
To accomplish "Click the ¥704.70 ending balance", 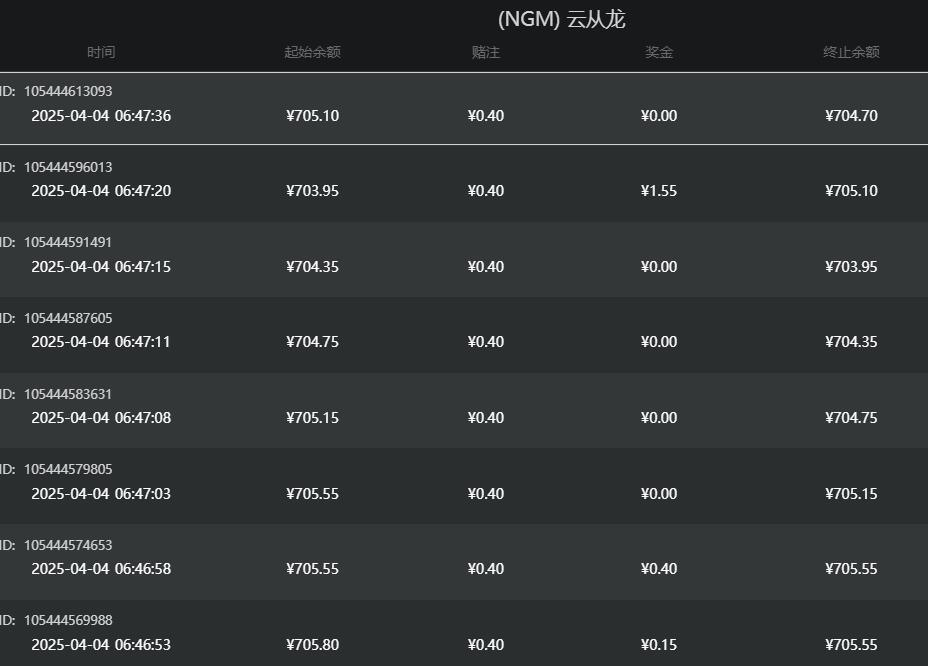I will [851, 116].
